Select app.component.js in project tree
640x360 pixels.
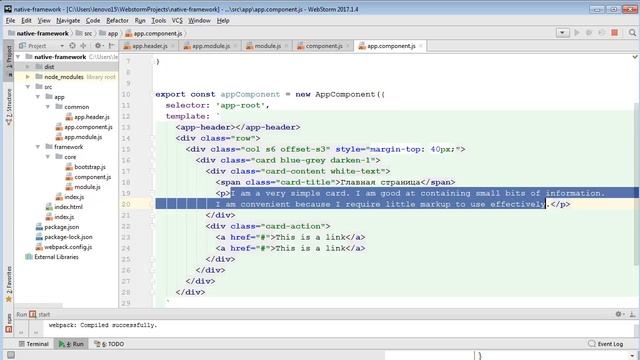(84, 127)
